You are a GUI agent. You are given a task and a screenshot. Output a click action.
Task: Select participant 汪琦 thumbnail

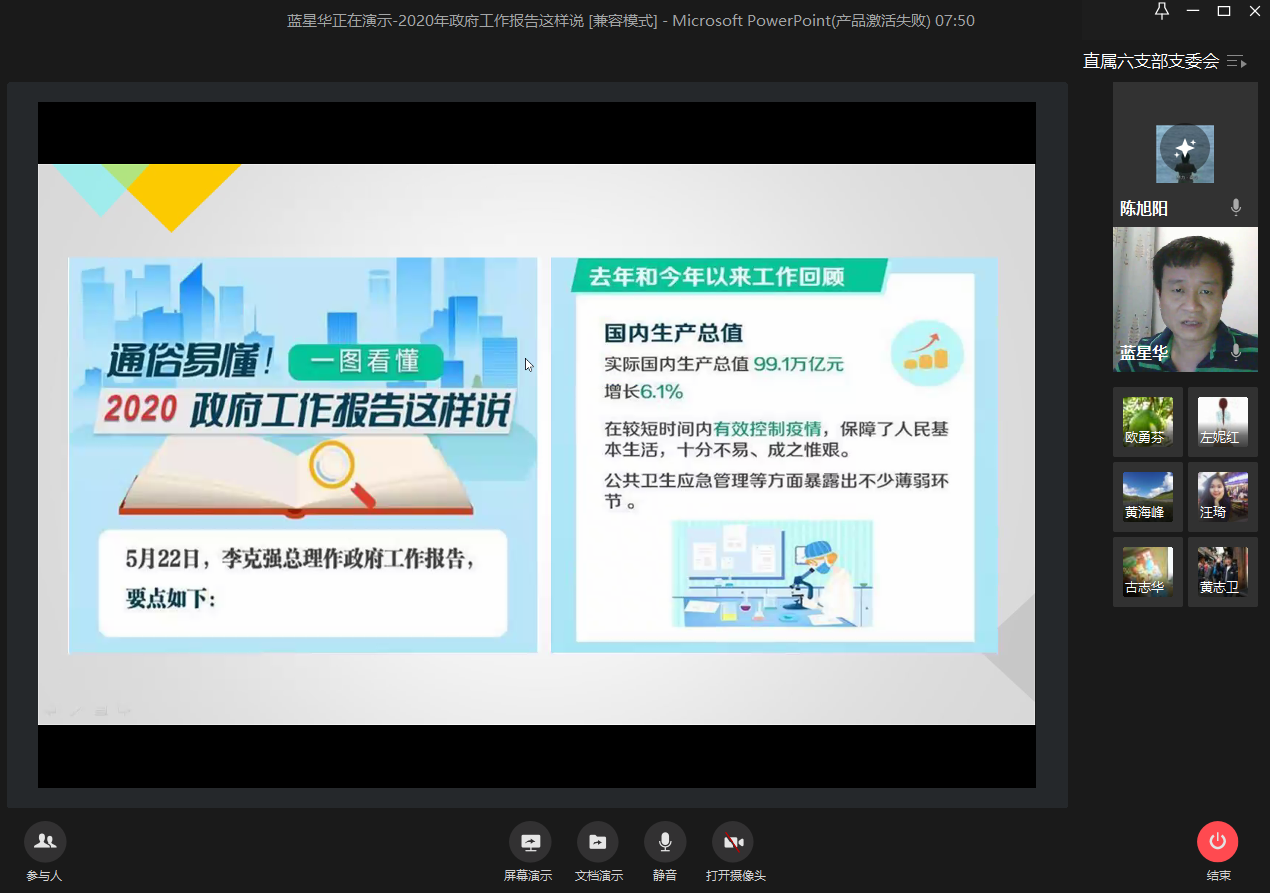pos(1222,497)
